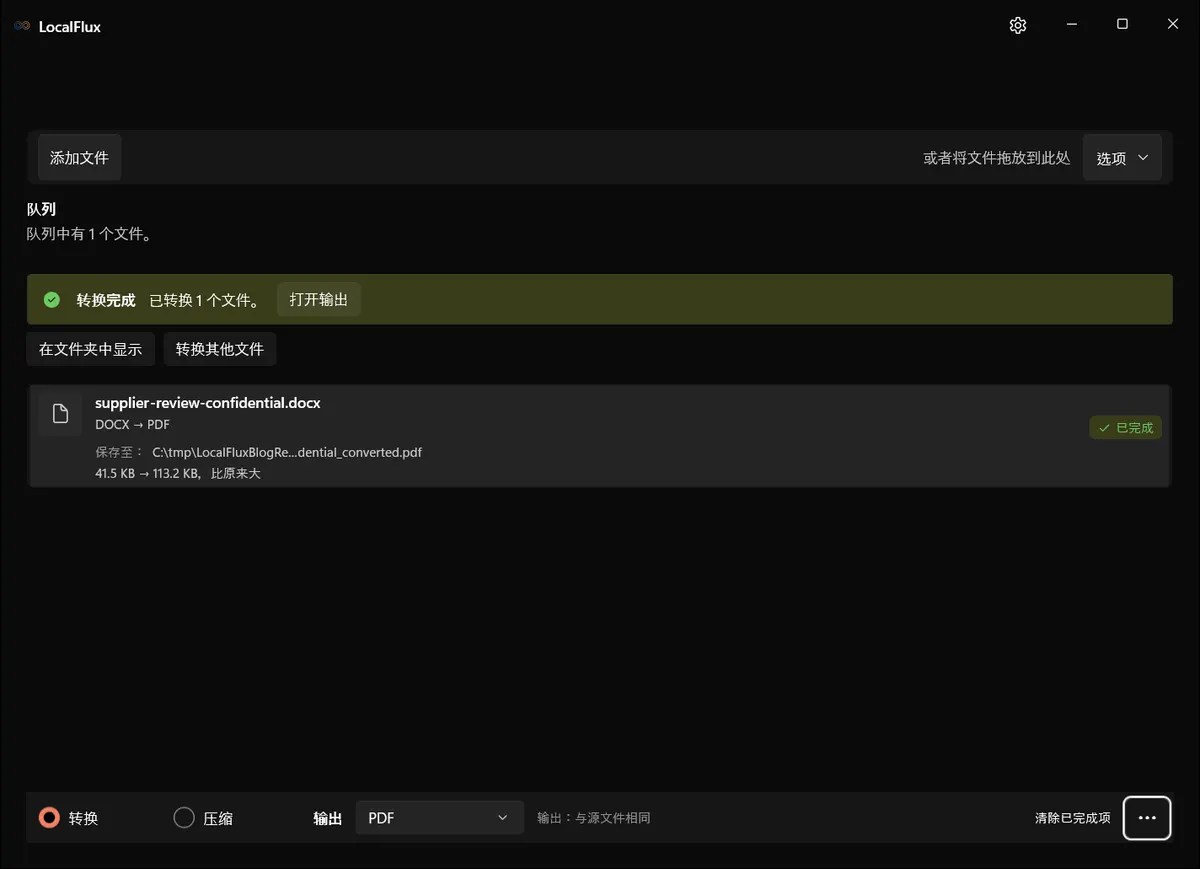1200x869 pixels.
Task: Select the supplier-review-confidential.docx queue item
Action: 599,436
